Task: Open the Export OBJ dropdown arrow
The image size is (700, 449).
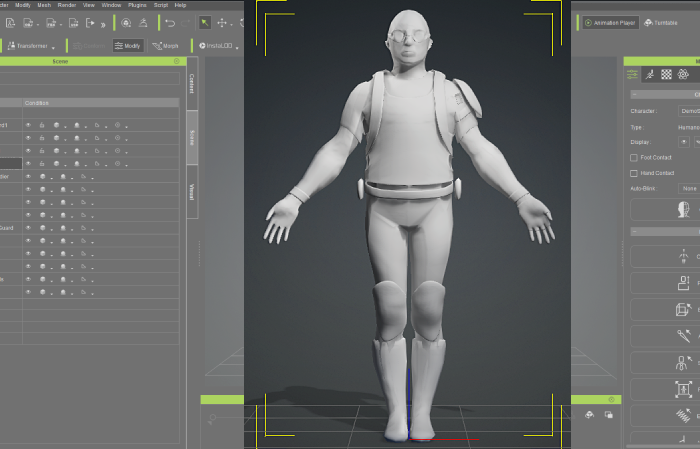Action: click(x=38, y=25)
